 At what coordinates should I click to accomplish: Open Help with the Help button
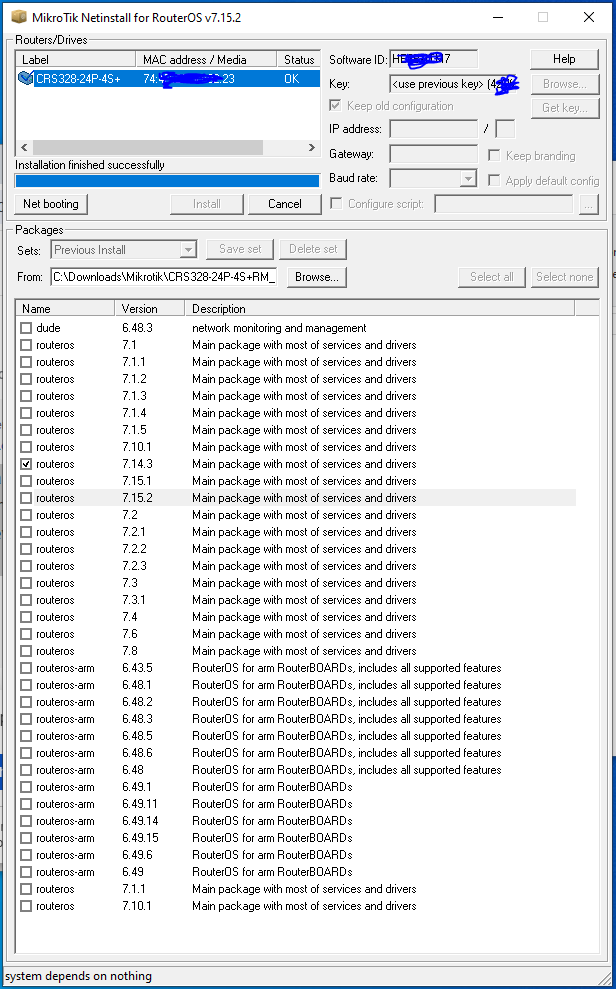click(x=564, y=59)
